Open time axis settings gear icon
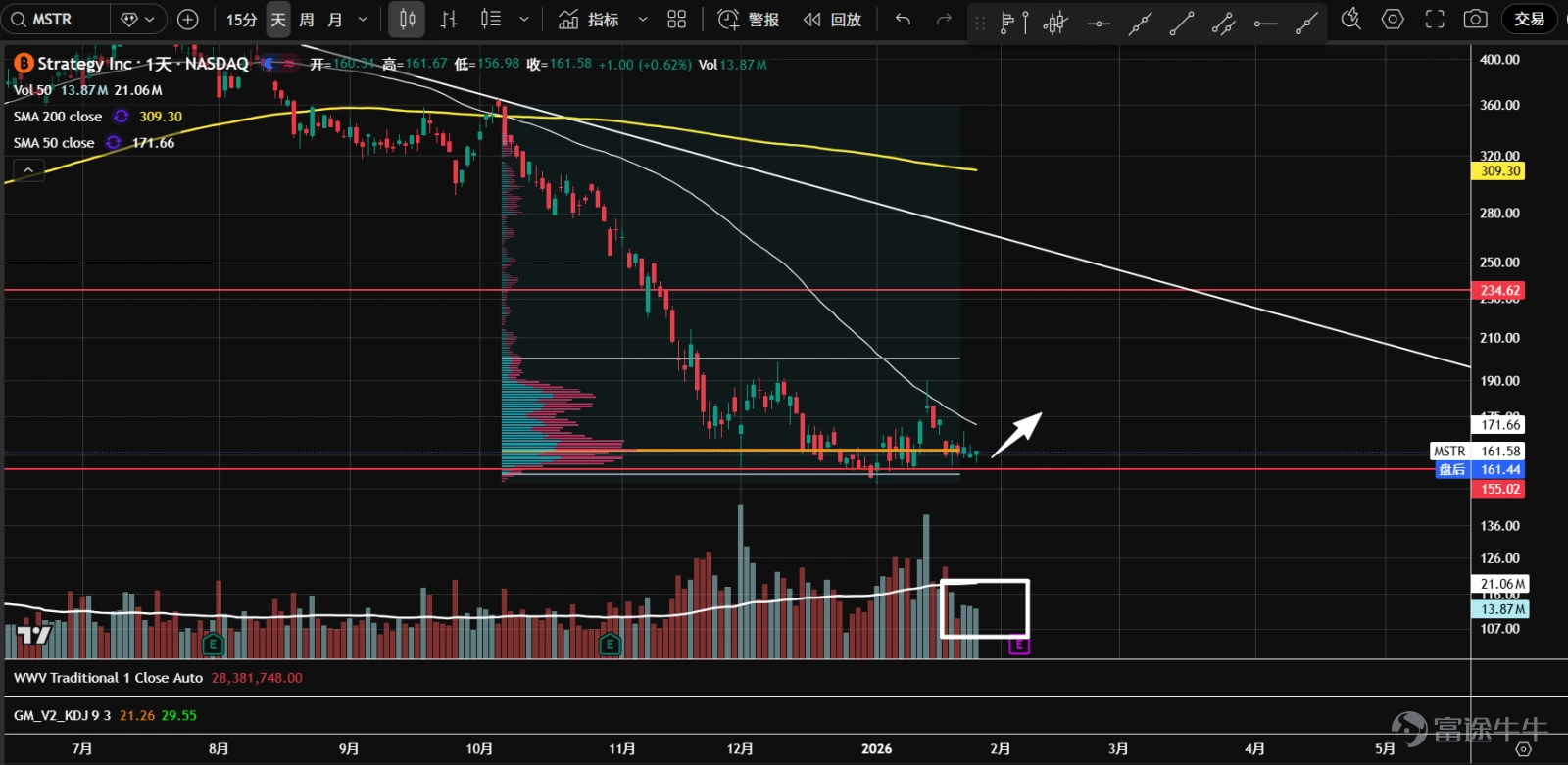Screen dimensions: 1568x765 pos(1523,749)
